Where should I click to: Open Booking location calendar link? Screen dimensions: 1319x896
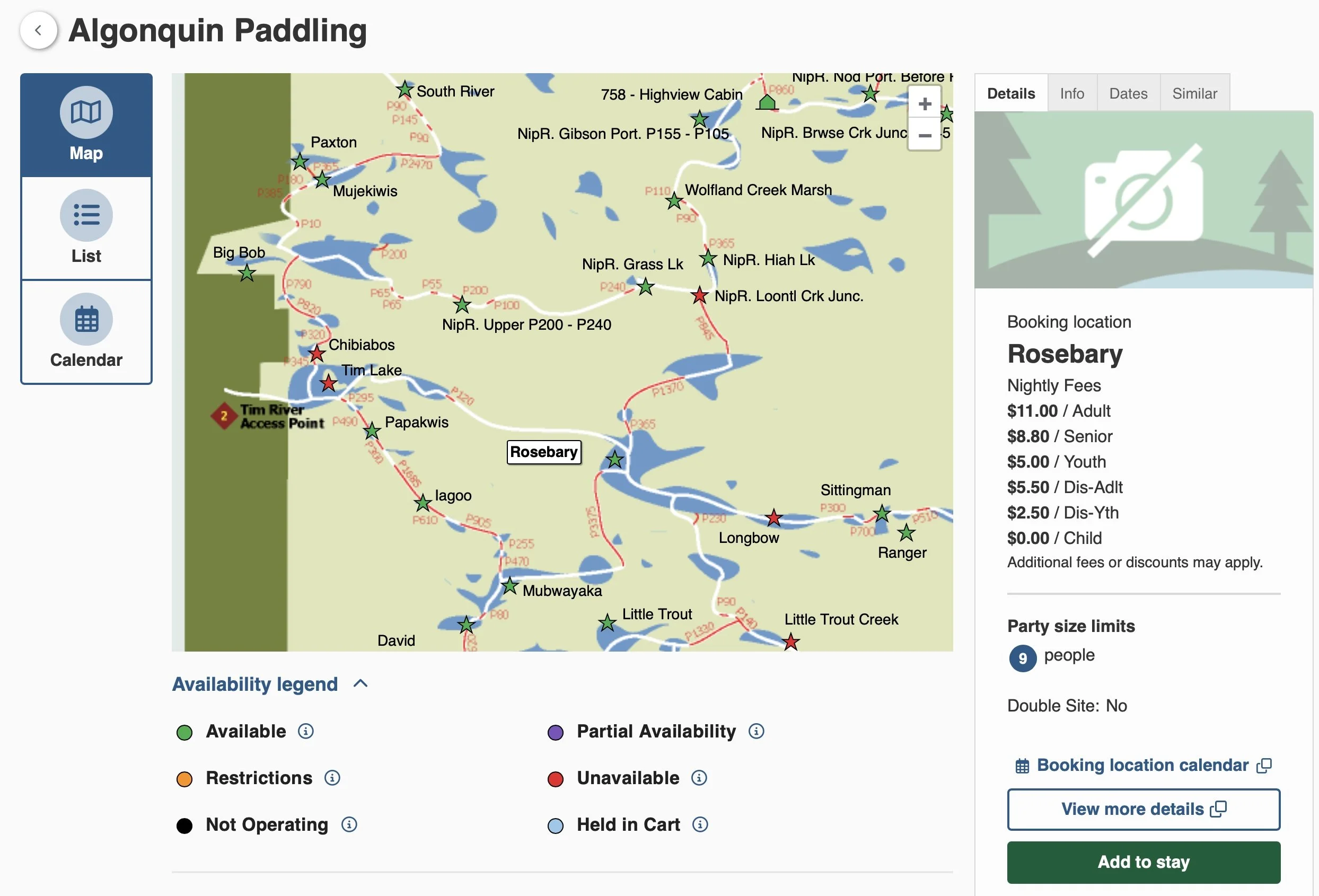tap(1142, 765)
